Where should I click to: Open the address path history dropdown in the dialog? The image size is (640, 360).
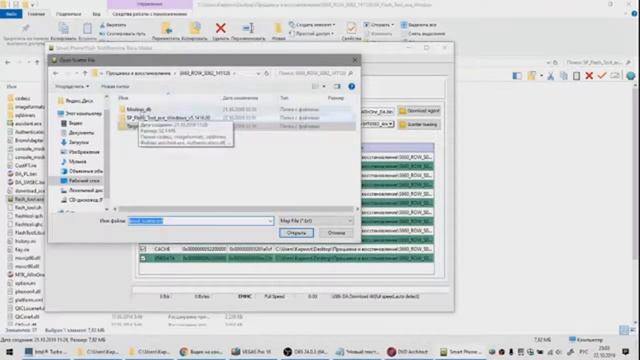258,73
